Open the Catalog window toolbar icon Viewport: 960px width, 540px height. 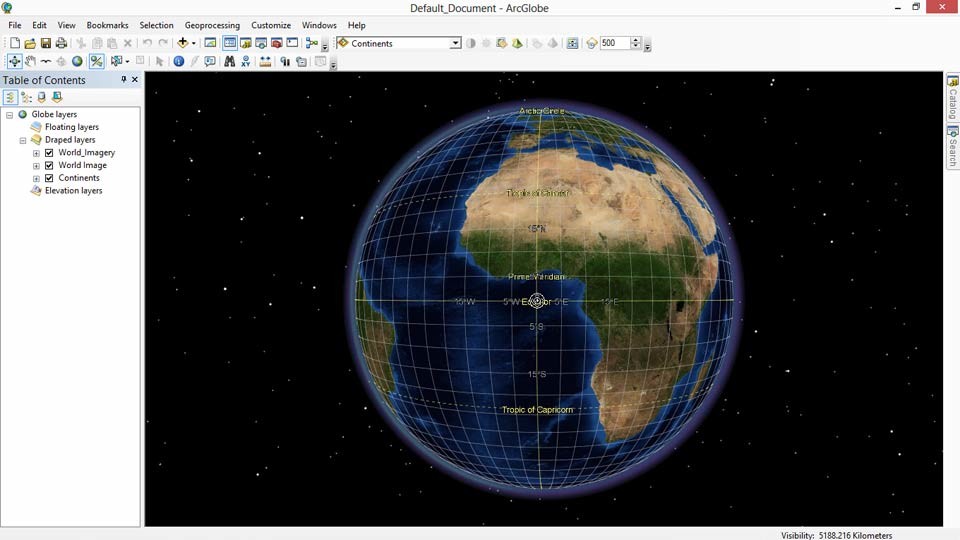[x=246, y=43]
